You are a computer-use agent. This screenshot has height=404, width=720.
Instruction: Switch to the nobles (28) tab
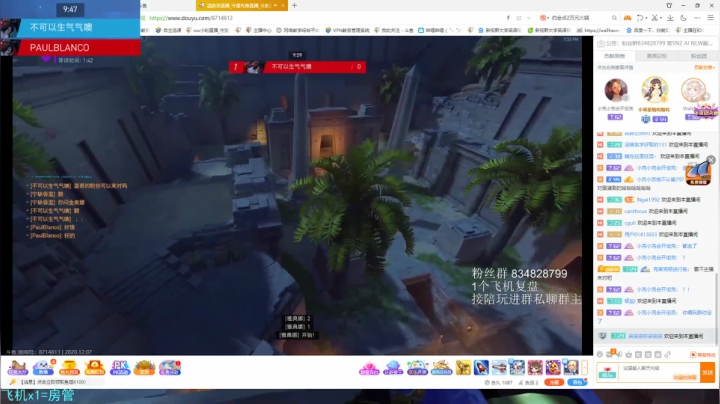tap(657, 56)
